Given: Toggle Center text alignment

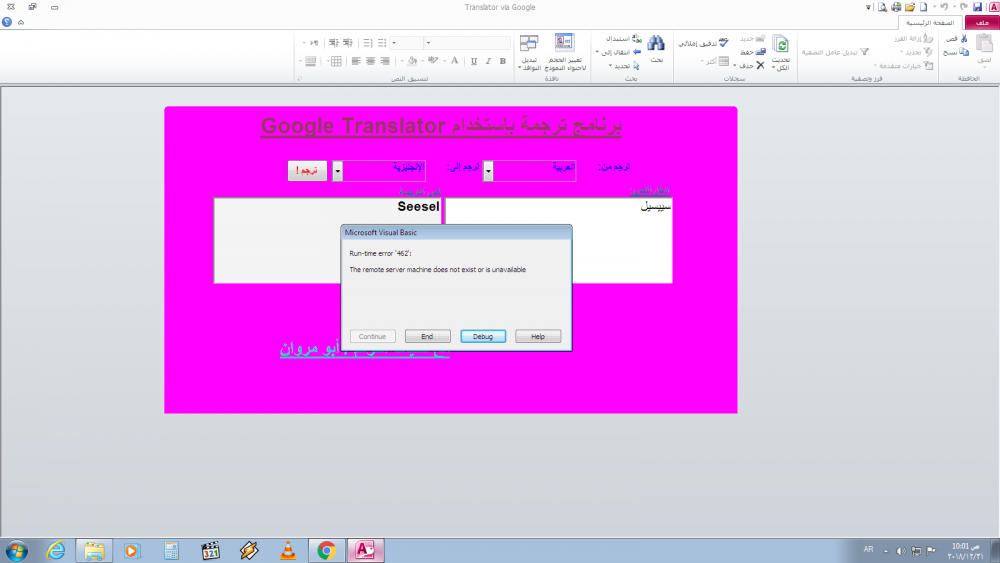Looking at the screenshot, I should point(371,61).
